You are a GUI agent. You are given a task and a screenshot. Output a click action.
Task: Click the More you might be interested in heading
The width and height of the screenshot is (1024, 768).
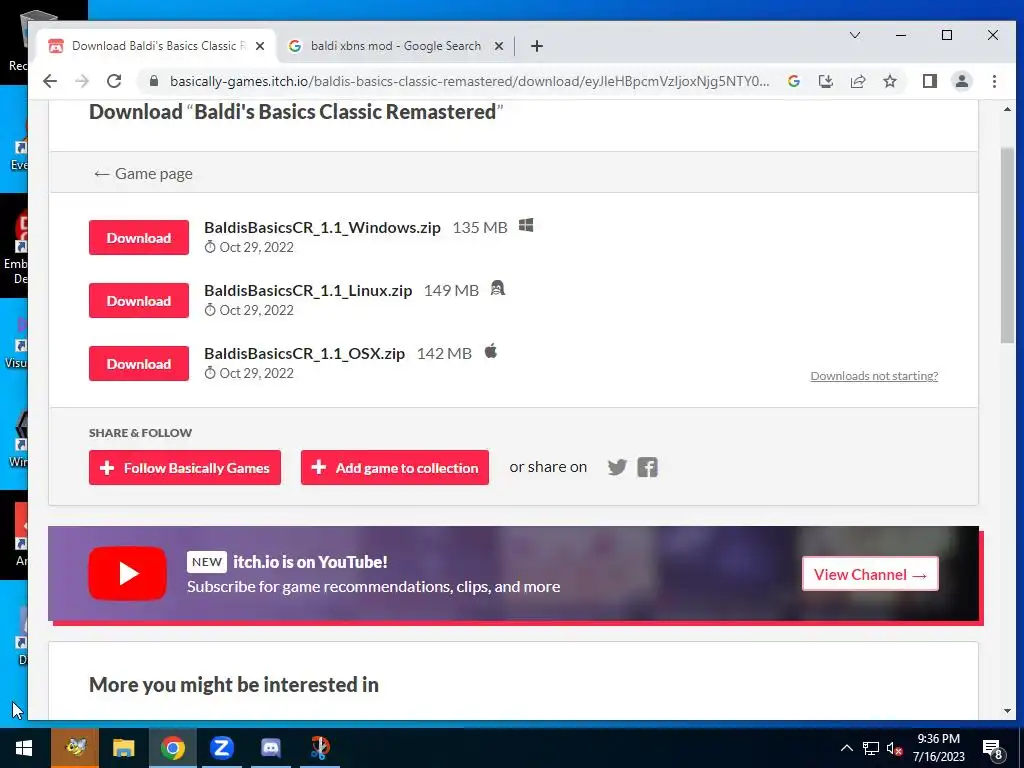point(234,684)
